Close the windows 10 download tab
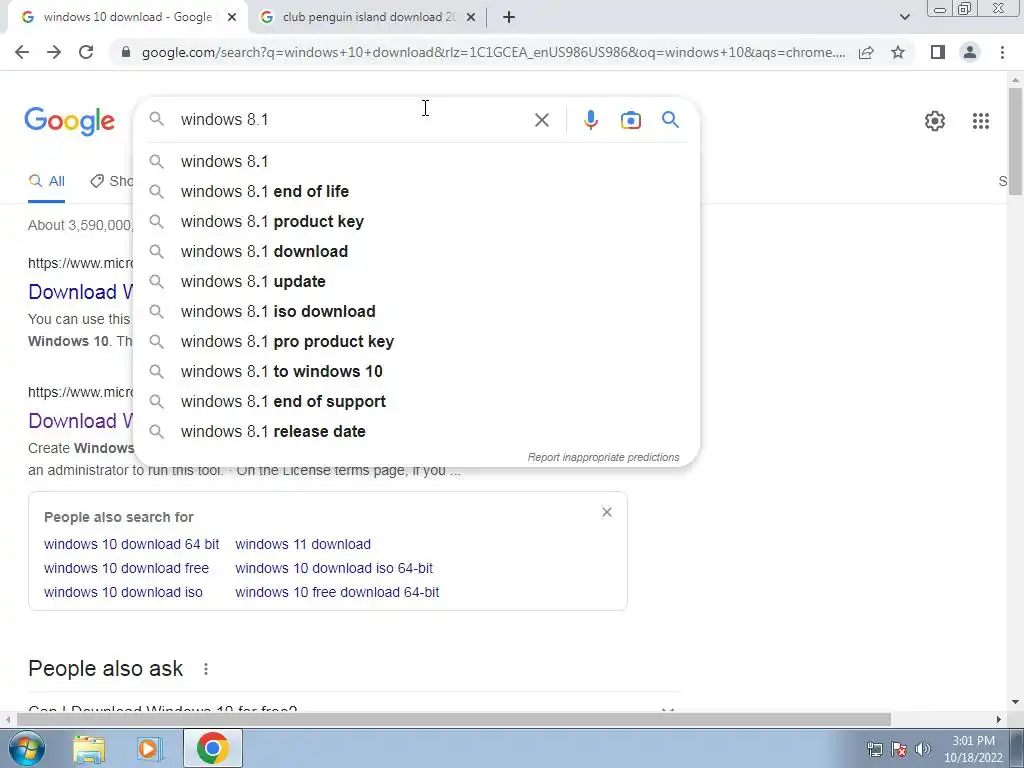This screenshot has height=768, width=1024. coord(232,18)
